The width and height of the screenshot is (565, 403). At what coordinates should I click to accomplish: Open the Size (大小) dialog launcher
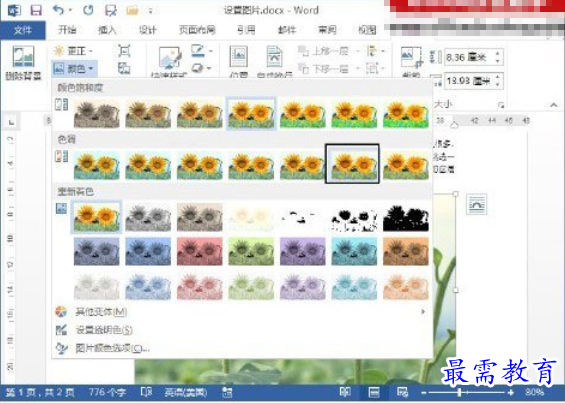click(501, 105)
